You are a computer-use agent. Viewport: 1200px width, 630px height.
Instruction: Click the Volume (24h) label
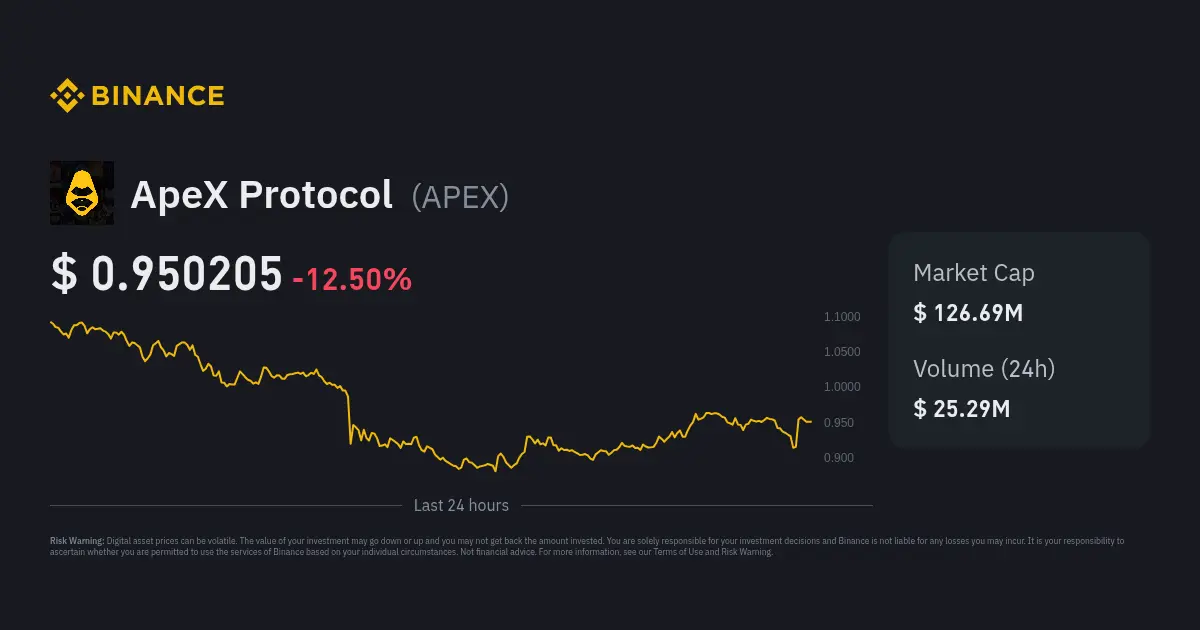(x=984, y=368)
